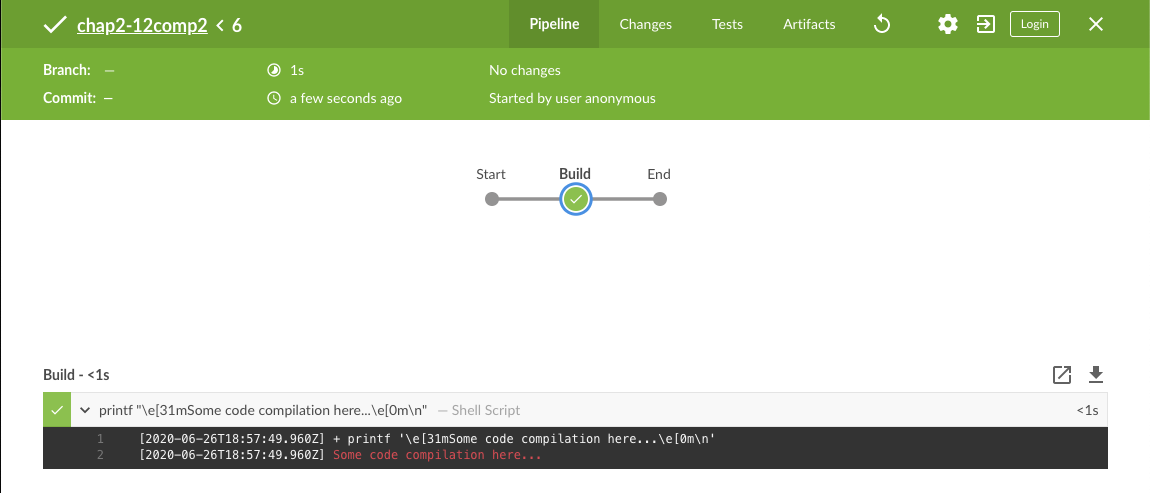Click the 'No changes' text
This screenshot has width=1150, height=493.
point(525,70)
